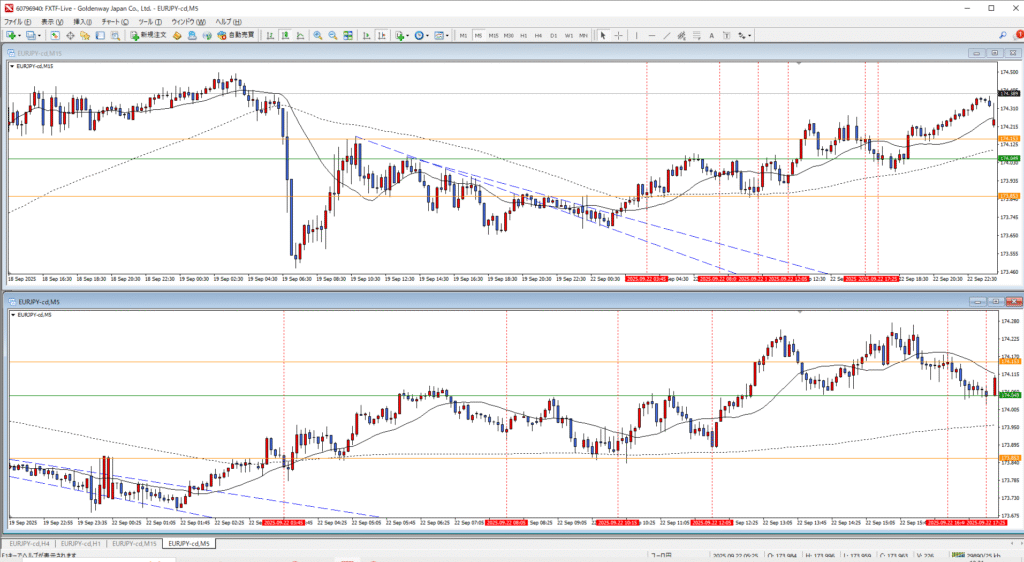Tile the chart windows
This screenshot has width=1024, height=562.
pyautogui.click(x=348, y=35)
